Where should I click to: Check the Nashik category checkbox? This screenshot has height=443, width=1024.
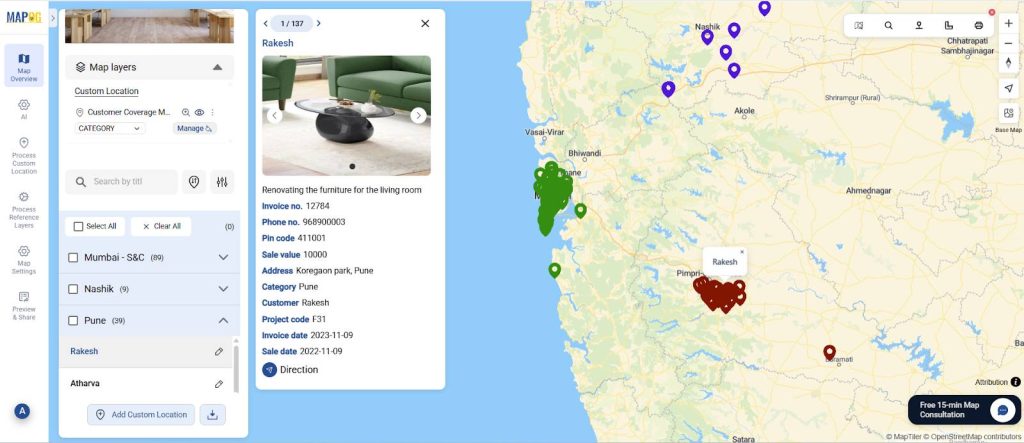(x=73, y=289)
